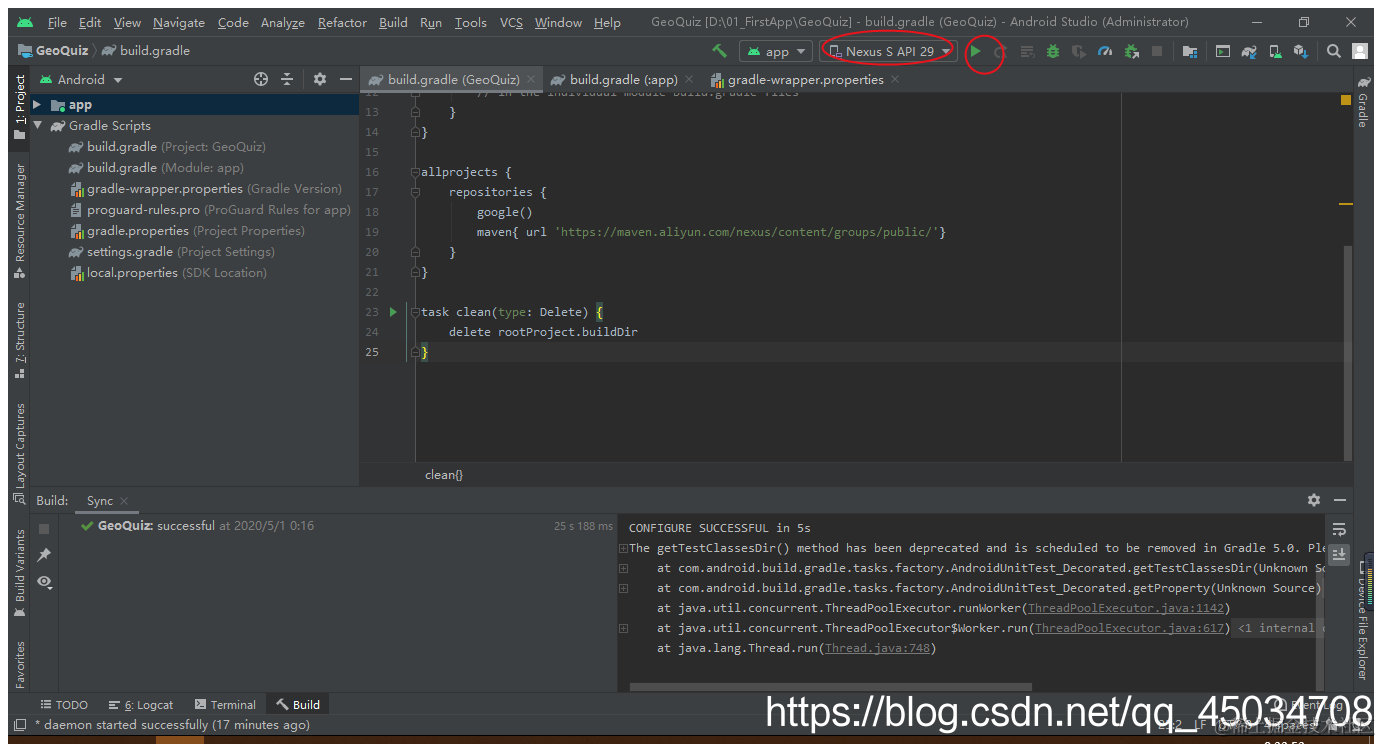Screen dimensions: 1382x744
Task: Toggle soft-wrap in build output
Action: pyautogui.click(x=1340, y=529)
